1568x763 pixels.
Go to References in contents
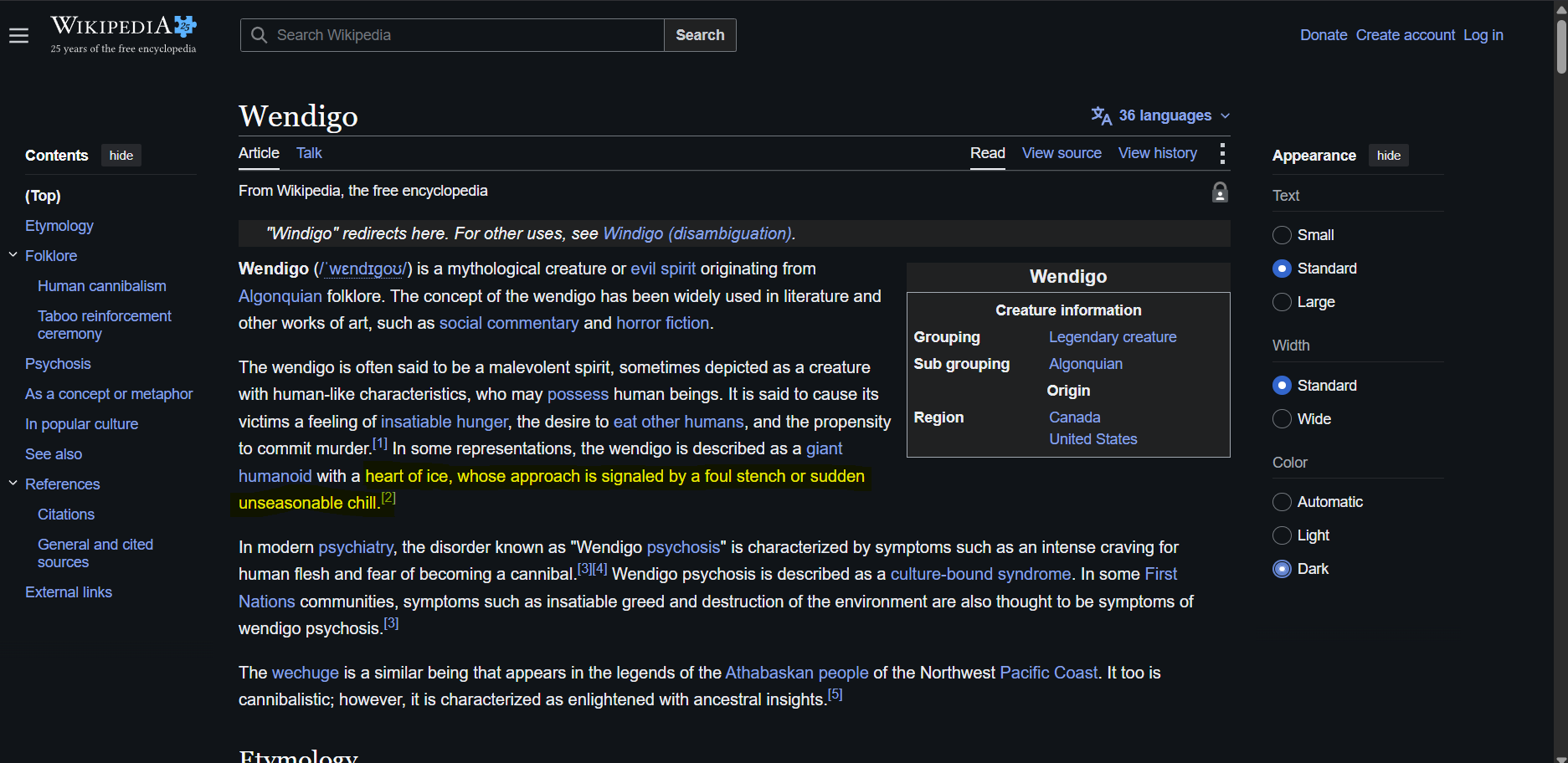click(63, 484)
